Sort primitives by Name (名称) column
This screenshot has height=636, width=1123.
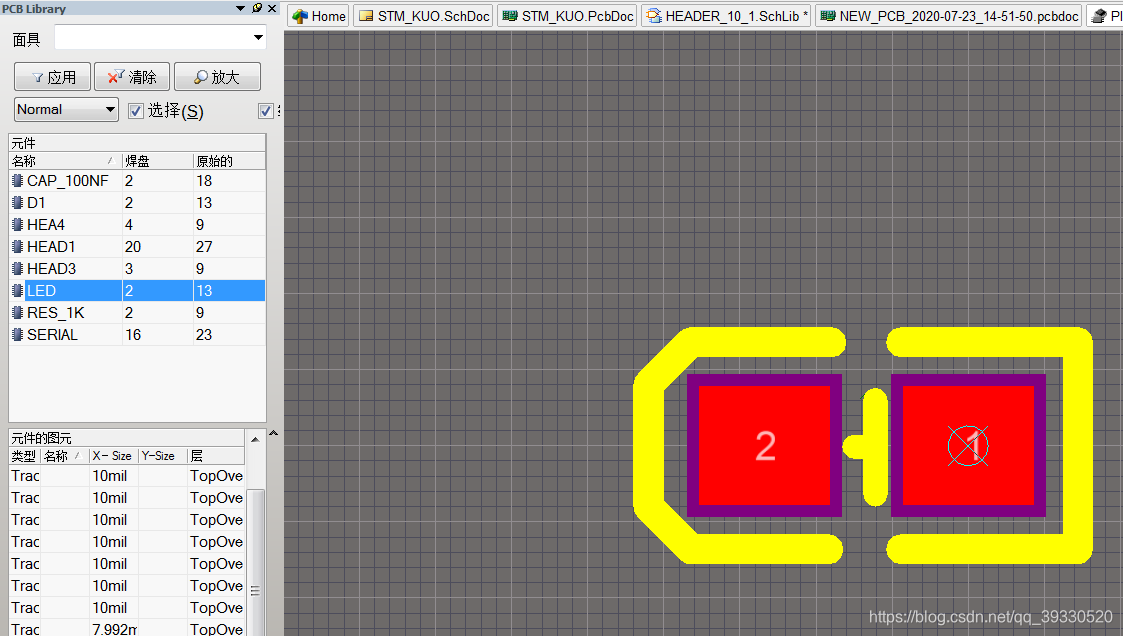point(64,456)
